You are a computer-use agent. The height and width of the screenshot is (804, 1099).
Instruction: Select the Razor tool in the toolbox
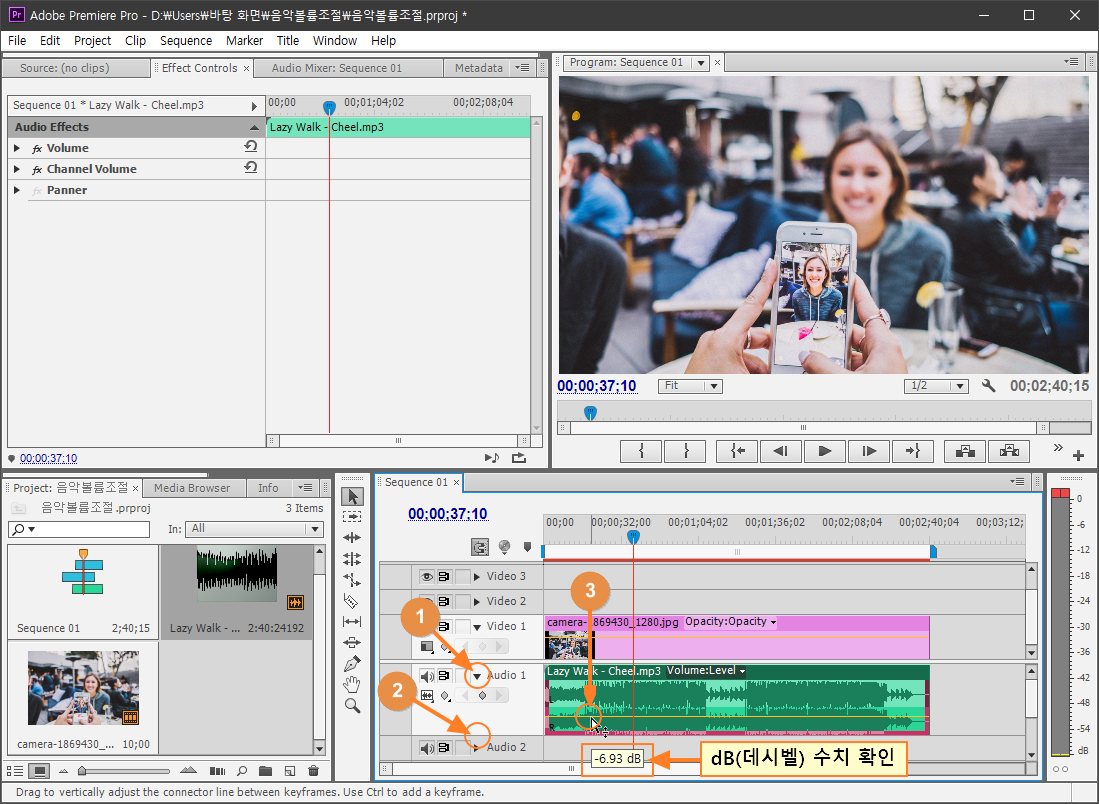pos(351,601)
